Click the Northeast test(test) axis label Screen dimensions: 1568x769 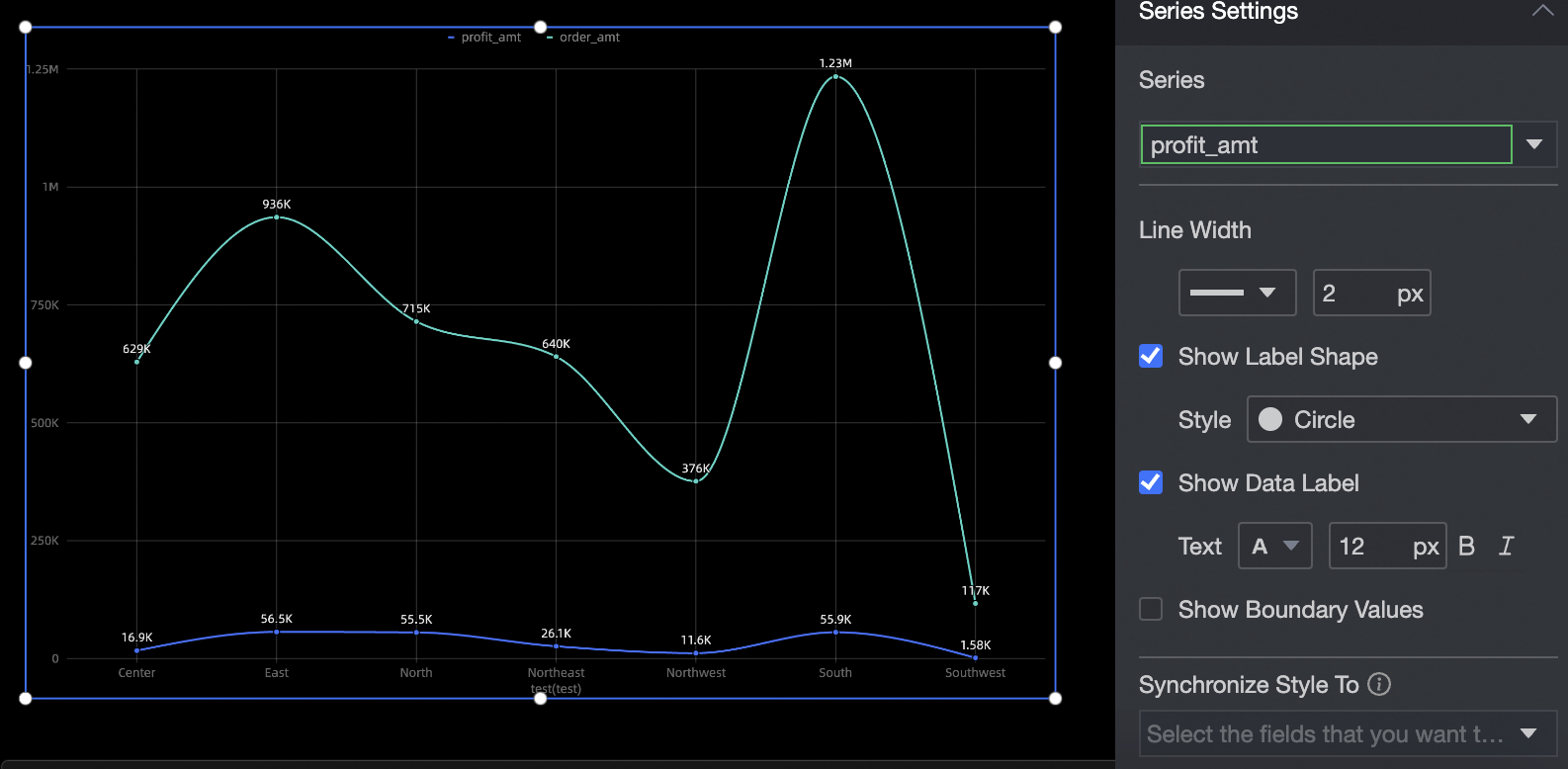[x=556, y=681]
